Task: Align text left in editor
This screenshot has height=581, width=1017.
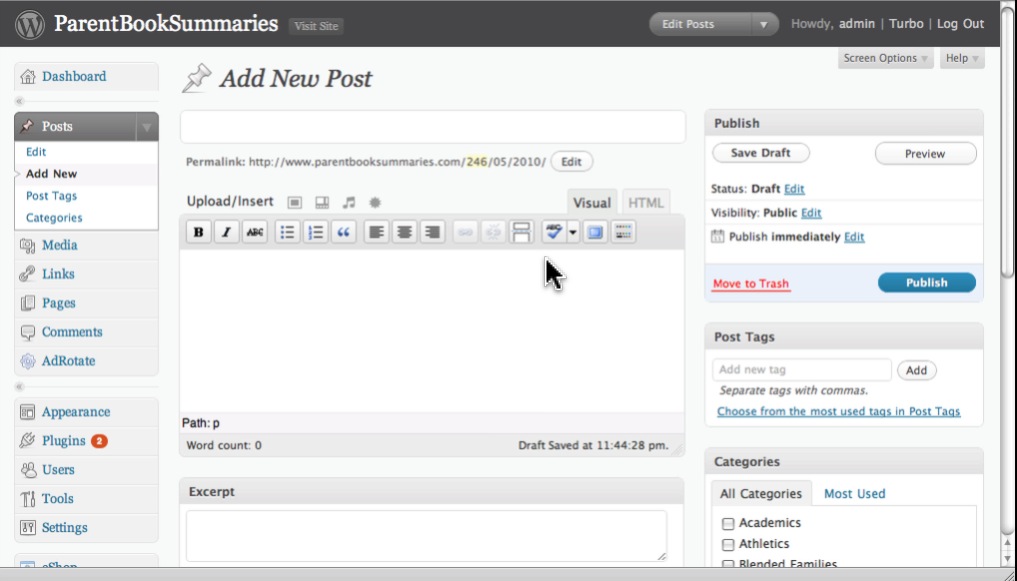Action: pos(376,232)
